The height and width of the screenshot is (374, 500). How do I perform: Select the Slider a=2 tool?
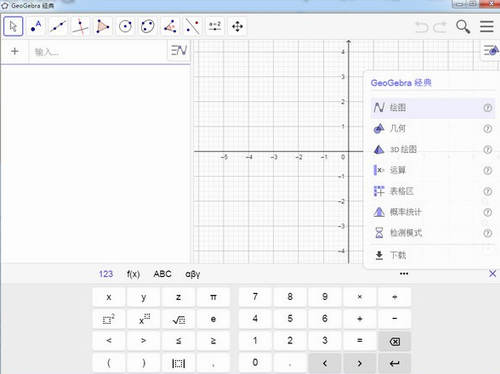click(x=215, y=26)
